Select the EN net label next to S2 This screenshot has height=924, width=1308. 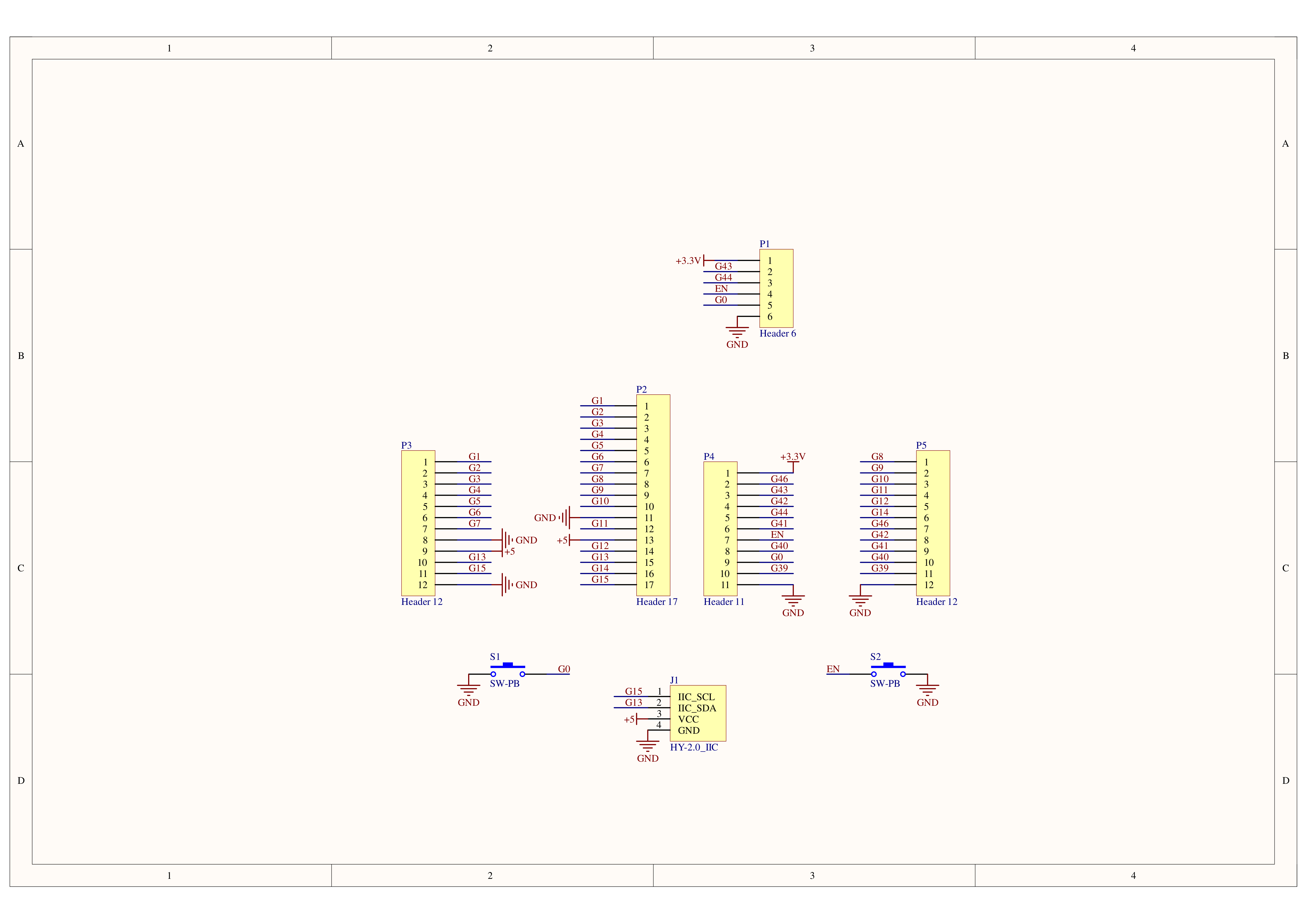pos(833,669)
